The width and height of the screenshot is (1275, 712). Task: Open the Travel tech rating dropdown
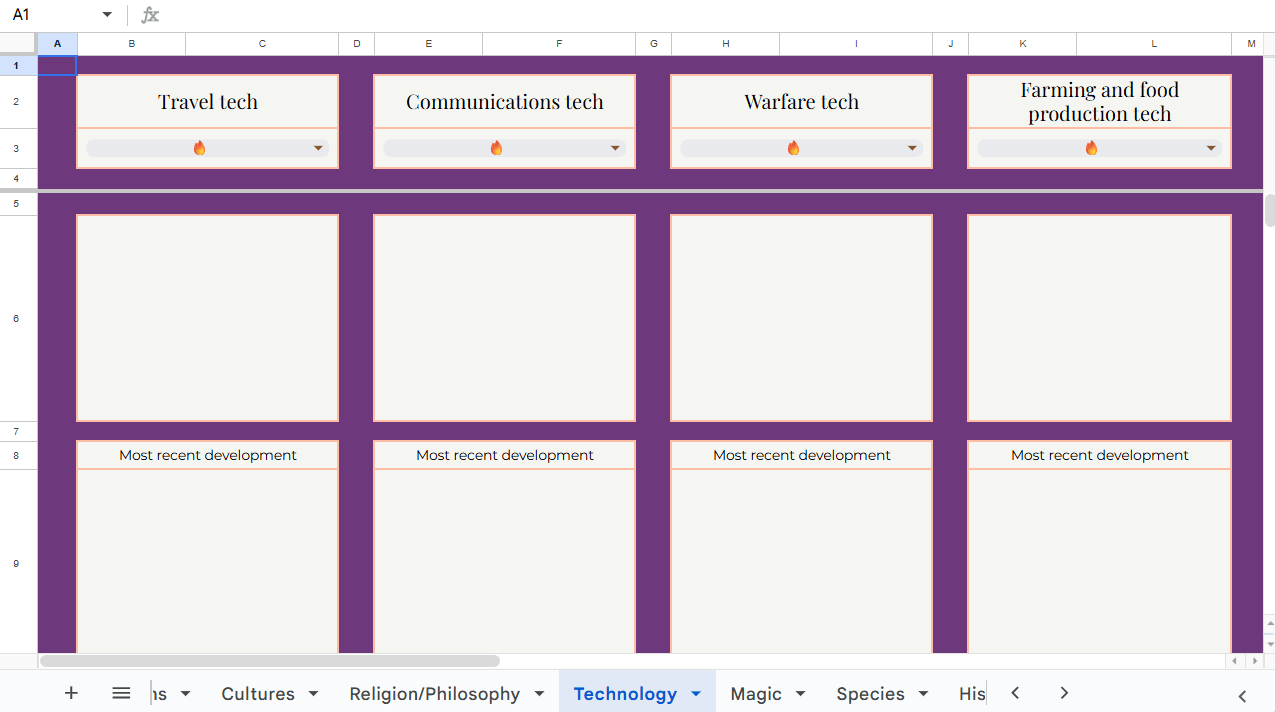pos(318,146)
